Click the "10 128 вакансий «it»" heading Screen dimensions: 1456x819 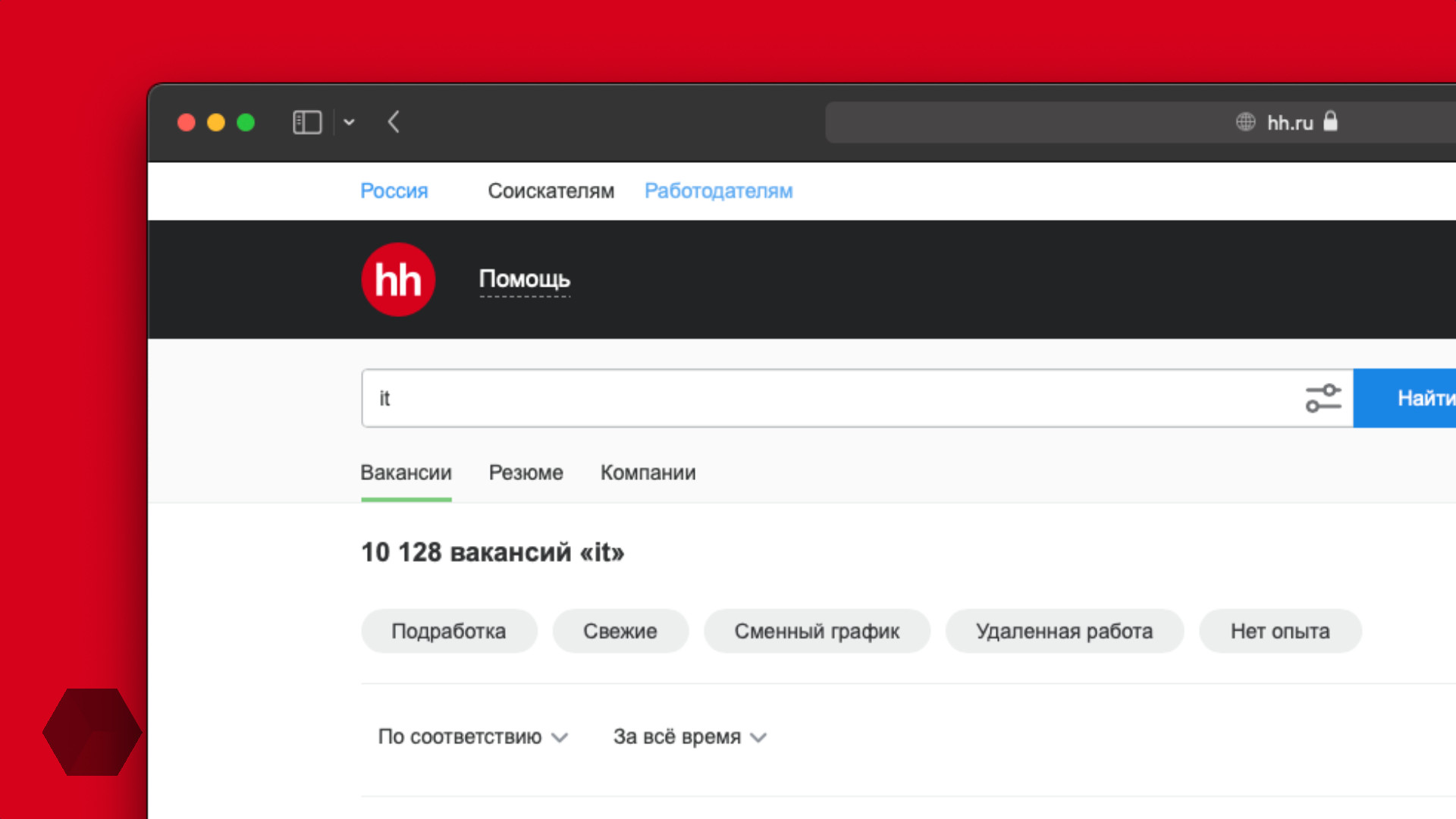click(493, 552)
